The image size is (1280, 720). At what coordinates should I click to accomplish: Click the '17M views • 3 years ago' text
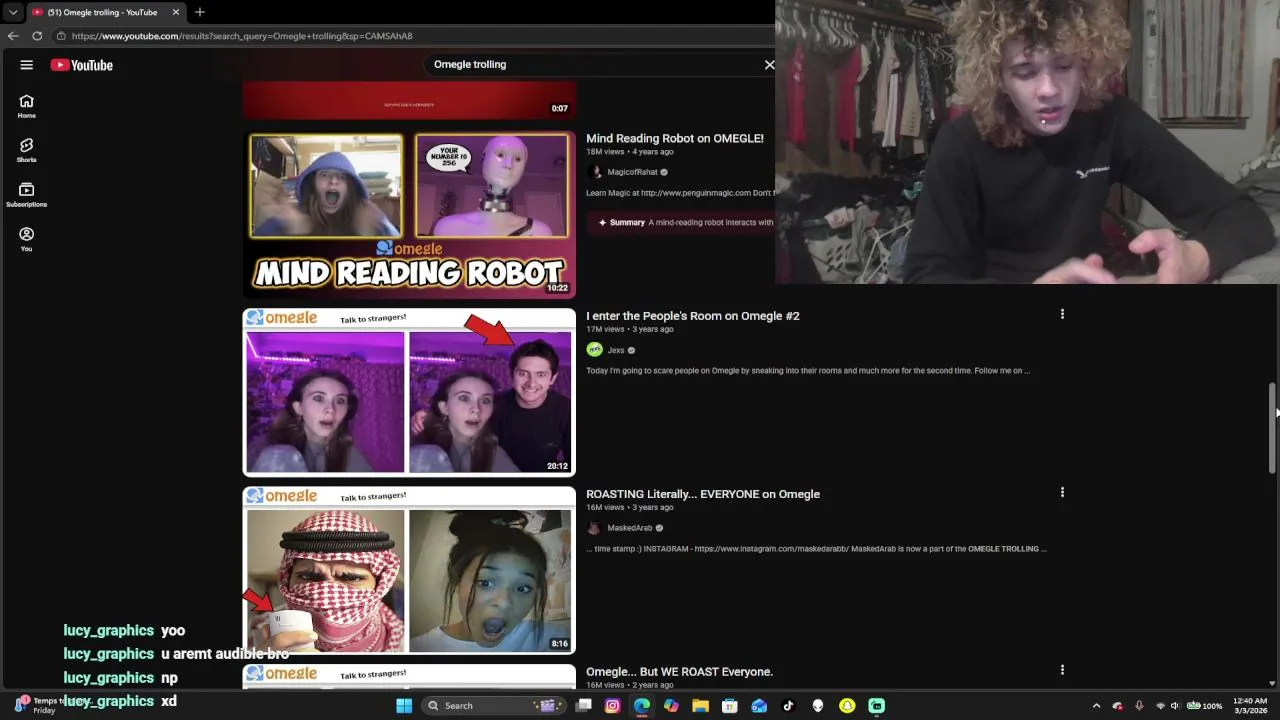630,329
